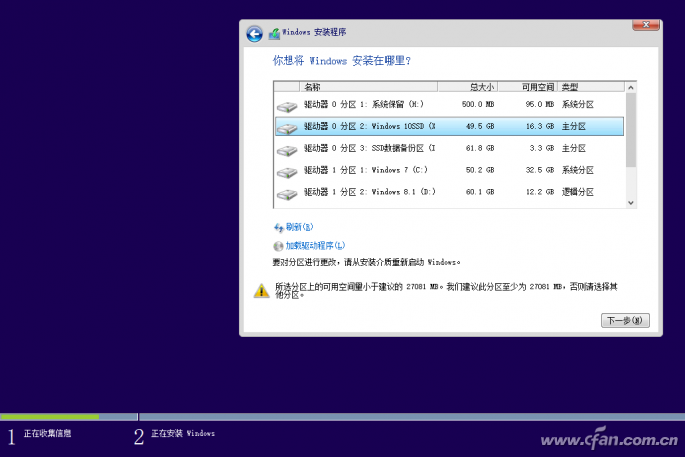Click 刷新(R) link to refresh list
The width and height of the screenshot is (685, 457).
click(x=300, y=227)
